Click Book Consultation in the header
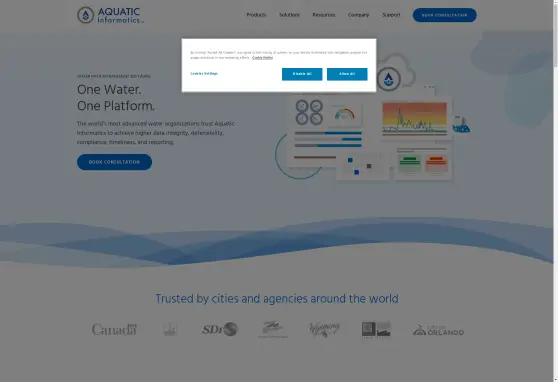Screen dimensions: 558x382 pyautogui.click(x=444, y=15)
